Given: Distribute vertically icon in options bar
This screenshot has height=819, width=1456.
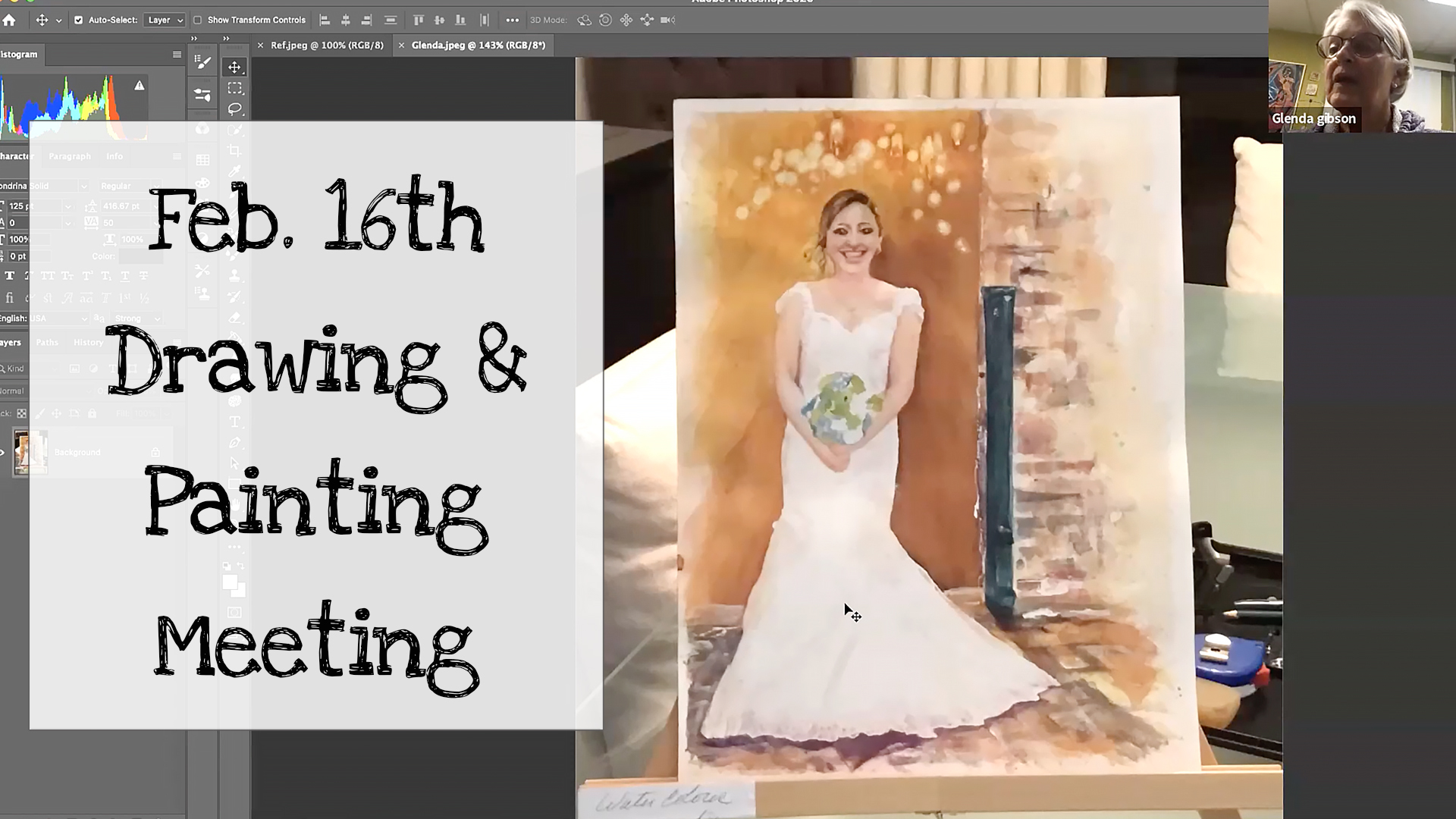Looking at the screenshot, I should pyautogui.click(x=391, y=20).
